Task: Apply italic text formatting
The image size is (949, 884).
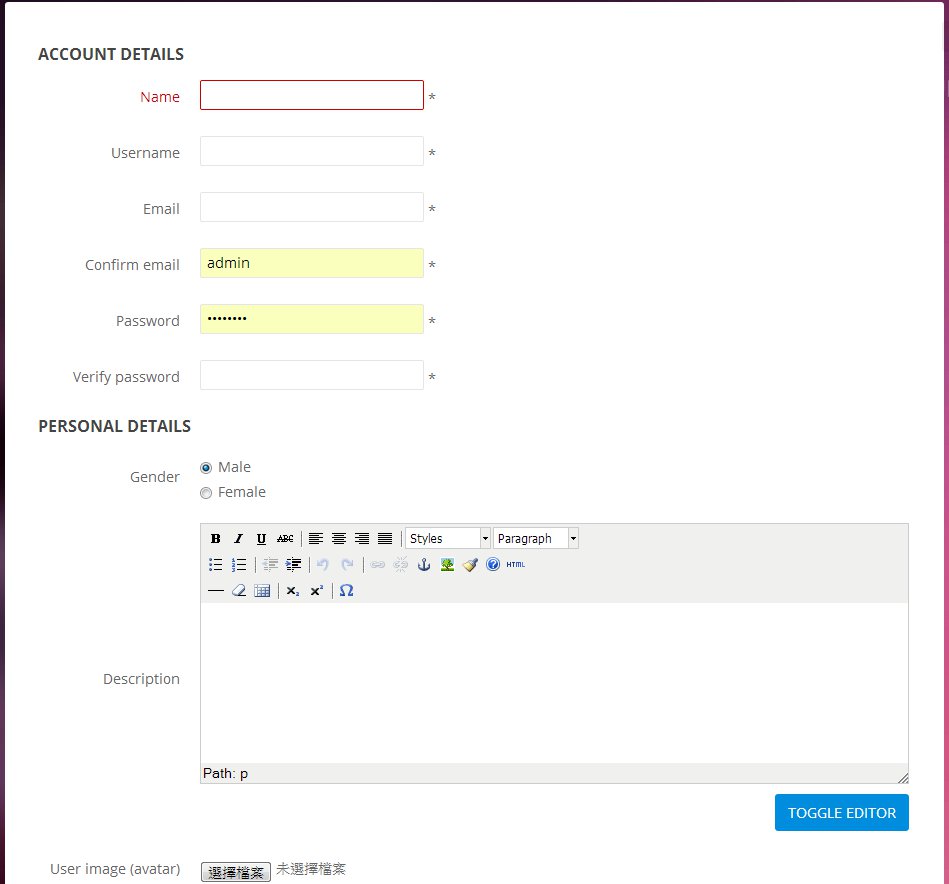Action: (x=238, y=538)
